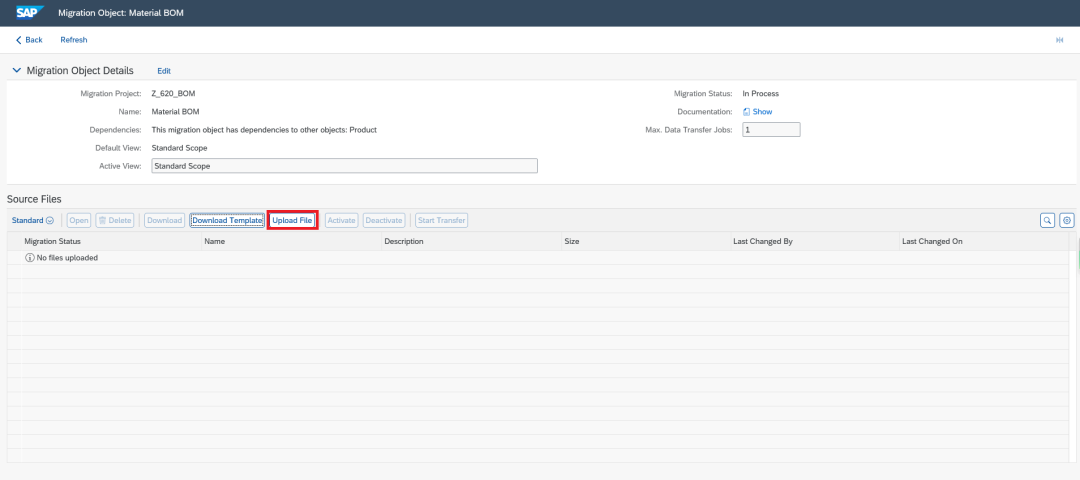1080x480 pixels.
Task: Click the dependencies text mentioning Product
Action: pyautogui.click(x=264, y=129)
